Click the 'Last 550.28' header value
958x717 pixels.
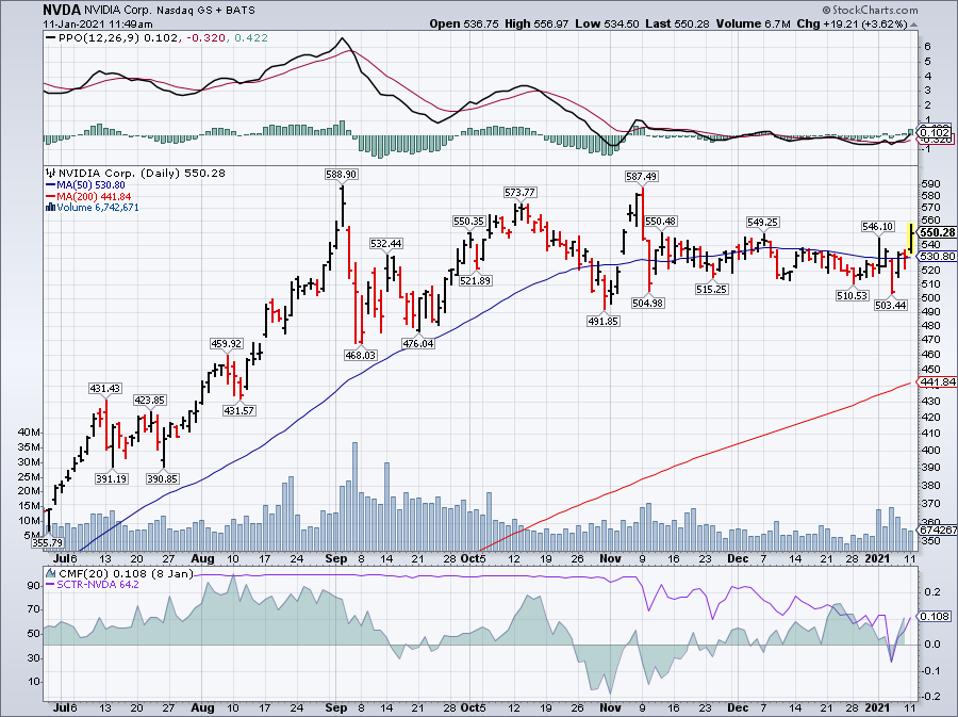coord(677,24)
